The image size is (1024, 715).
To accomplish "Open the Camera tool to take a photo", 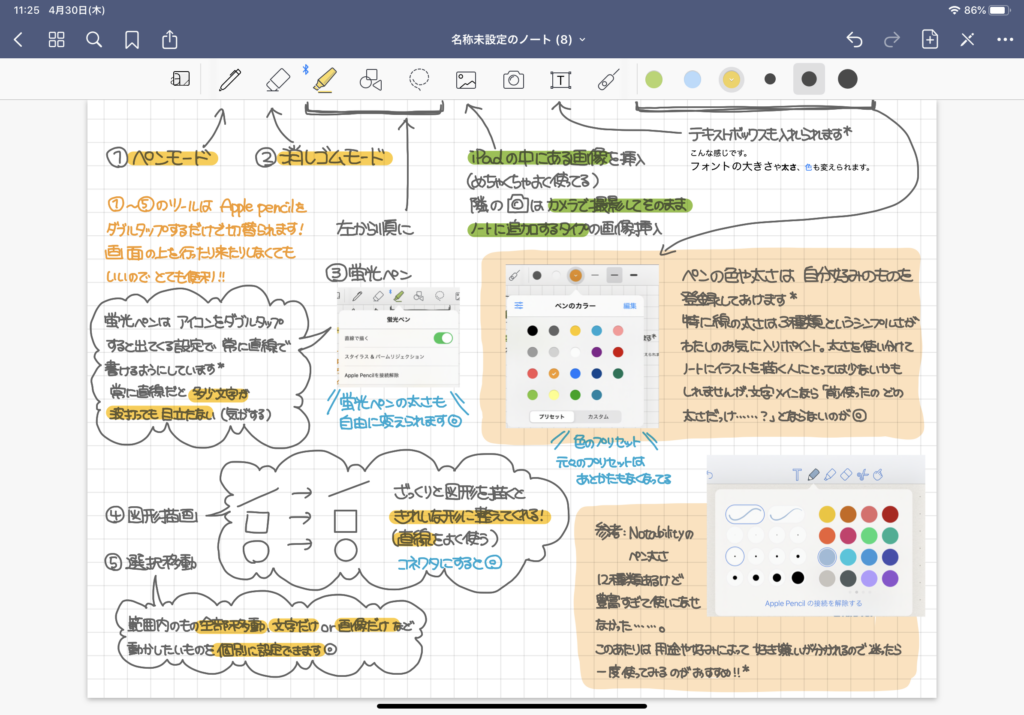I will click(x=513, y=80).
